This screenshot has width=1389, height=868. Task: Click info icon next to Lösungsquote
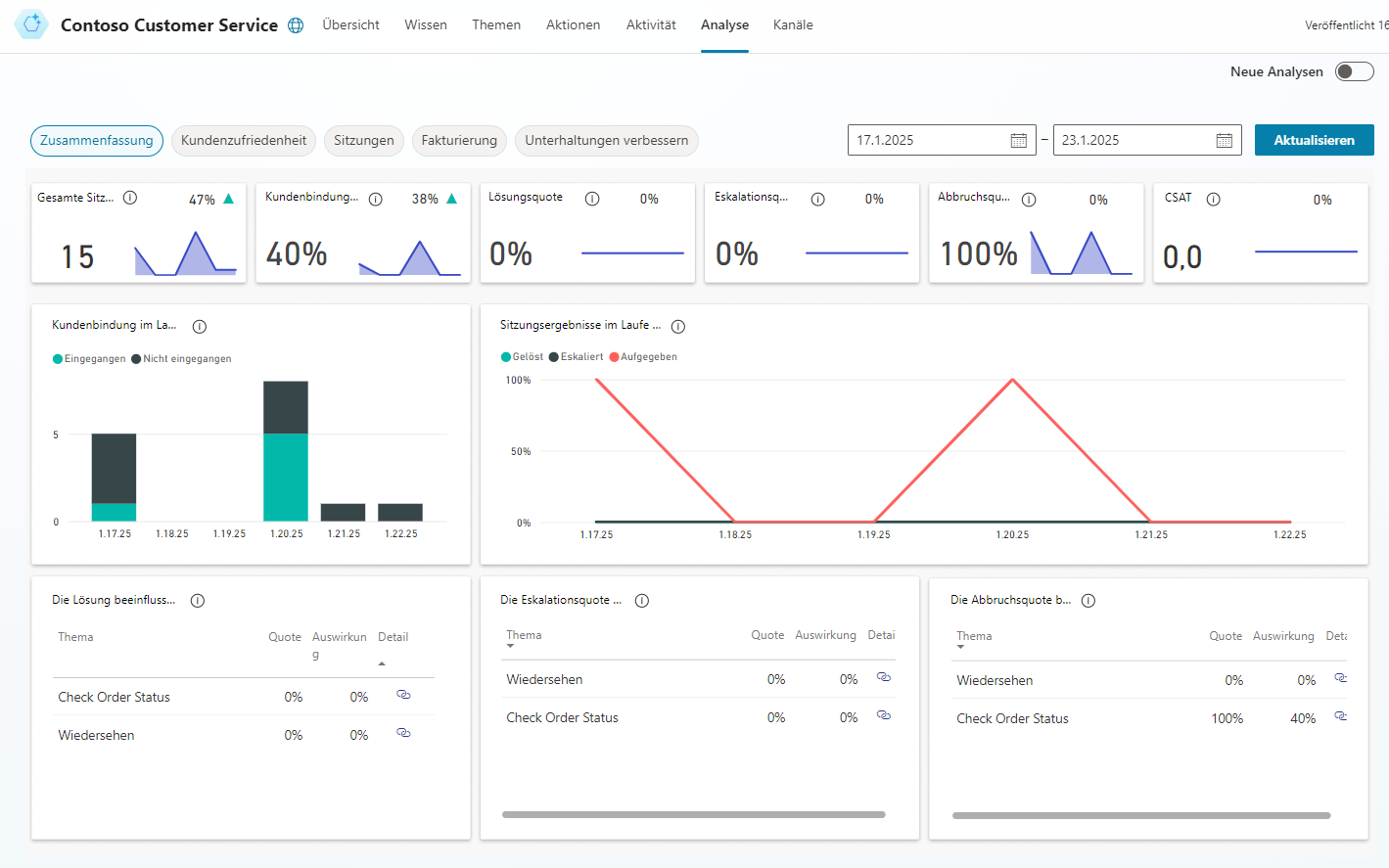(x=592, y=199)
